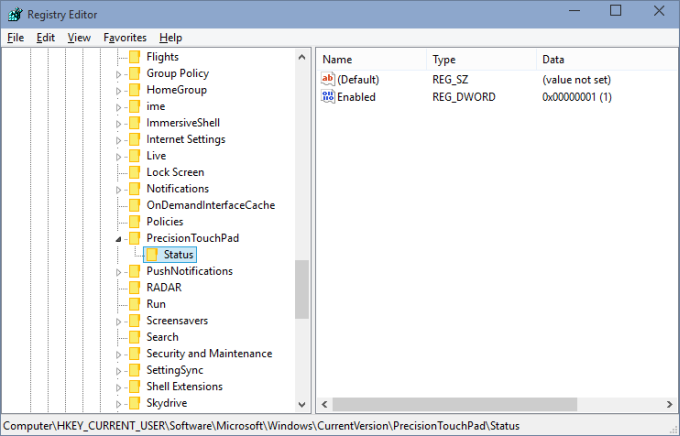Screen dimensions: 680x436
Task: Click the tree pane vertical scrollbar thumb
Action: point(302,288)
